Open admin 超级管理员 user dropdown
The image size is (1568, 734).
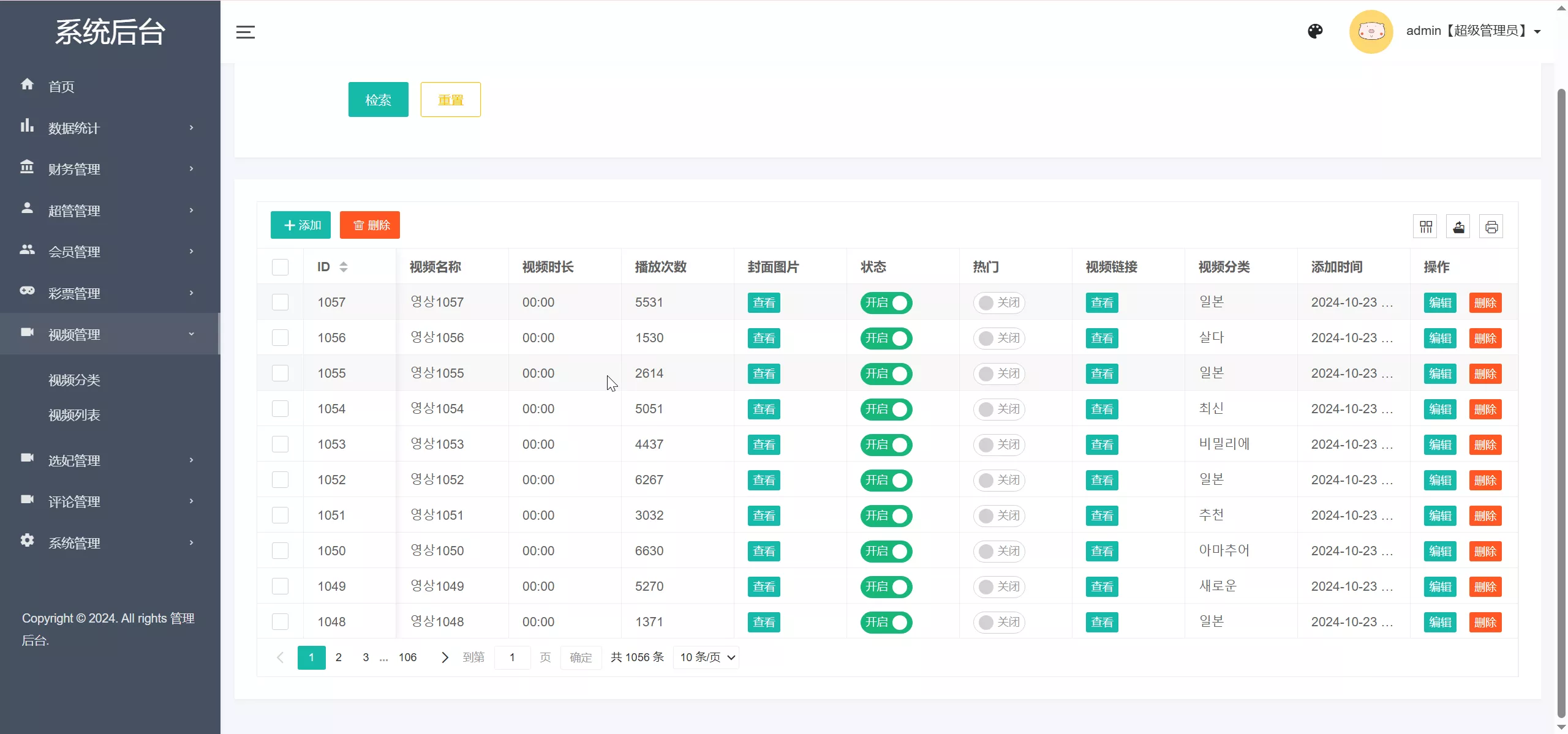coord(1472,31)
